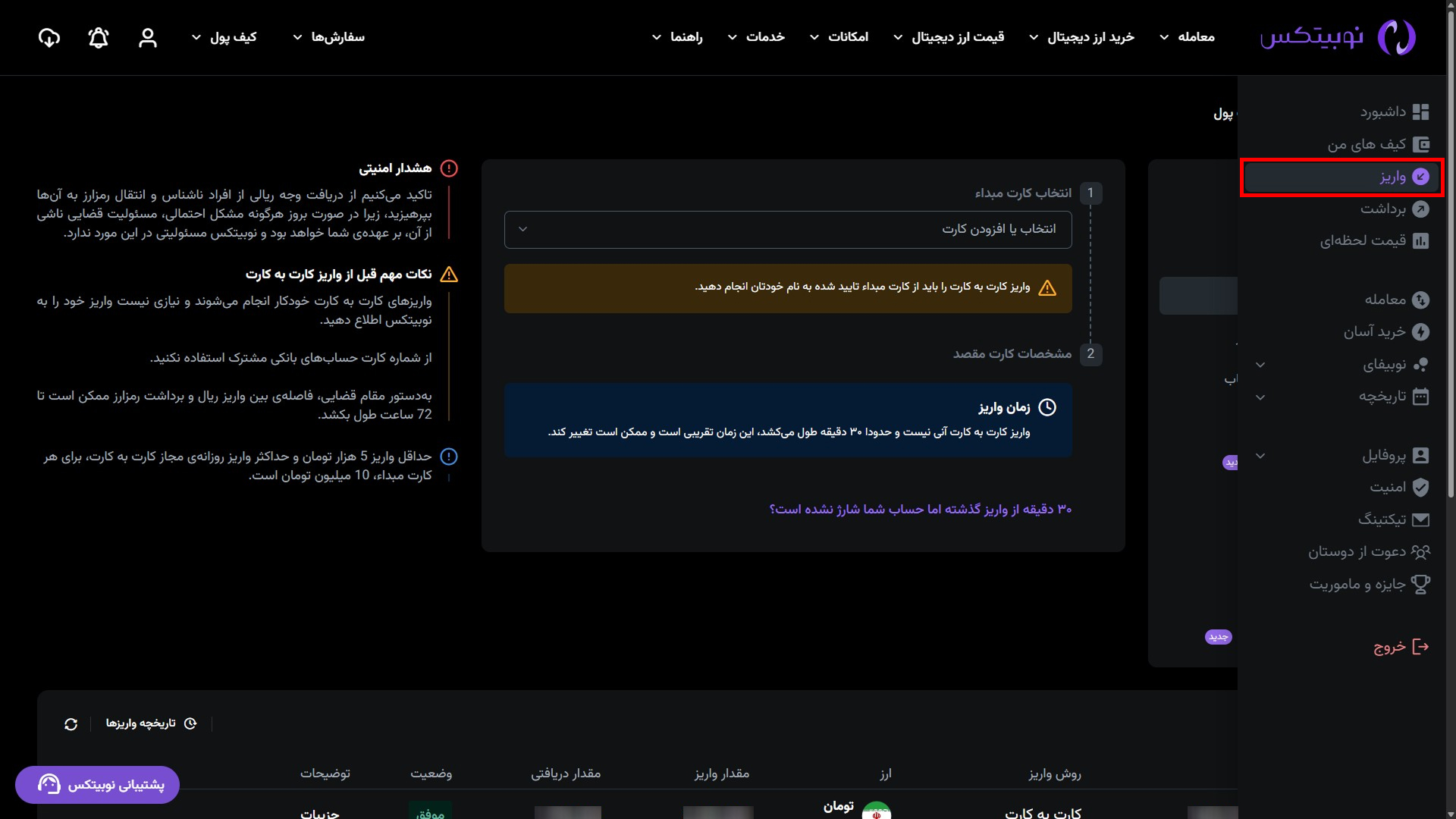Refresh the deposit history list
The image size is (1456, 819).
[x=71, y=724]
